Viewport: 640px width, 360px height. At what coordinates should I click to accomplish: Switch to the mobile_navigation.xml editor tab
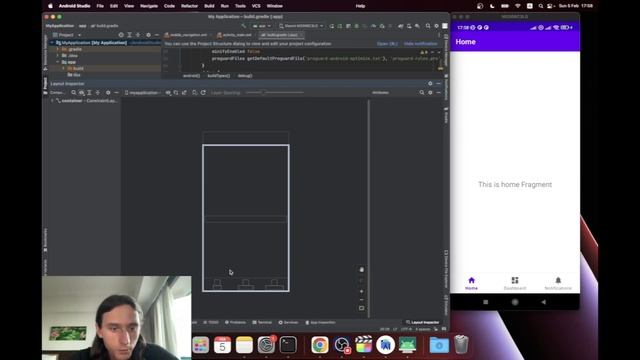pyautogui.click(x=186, y=35)
